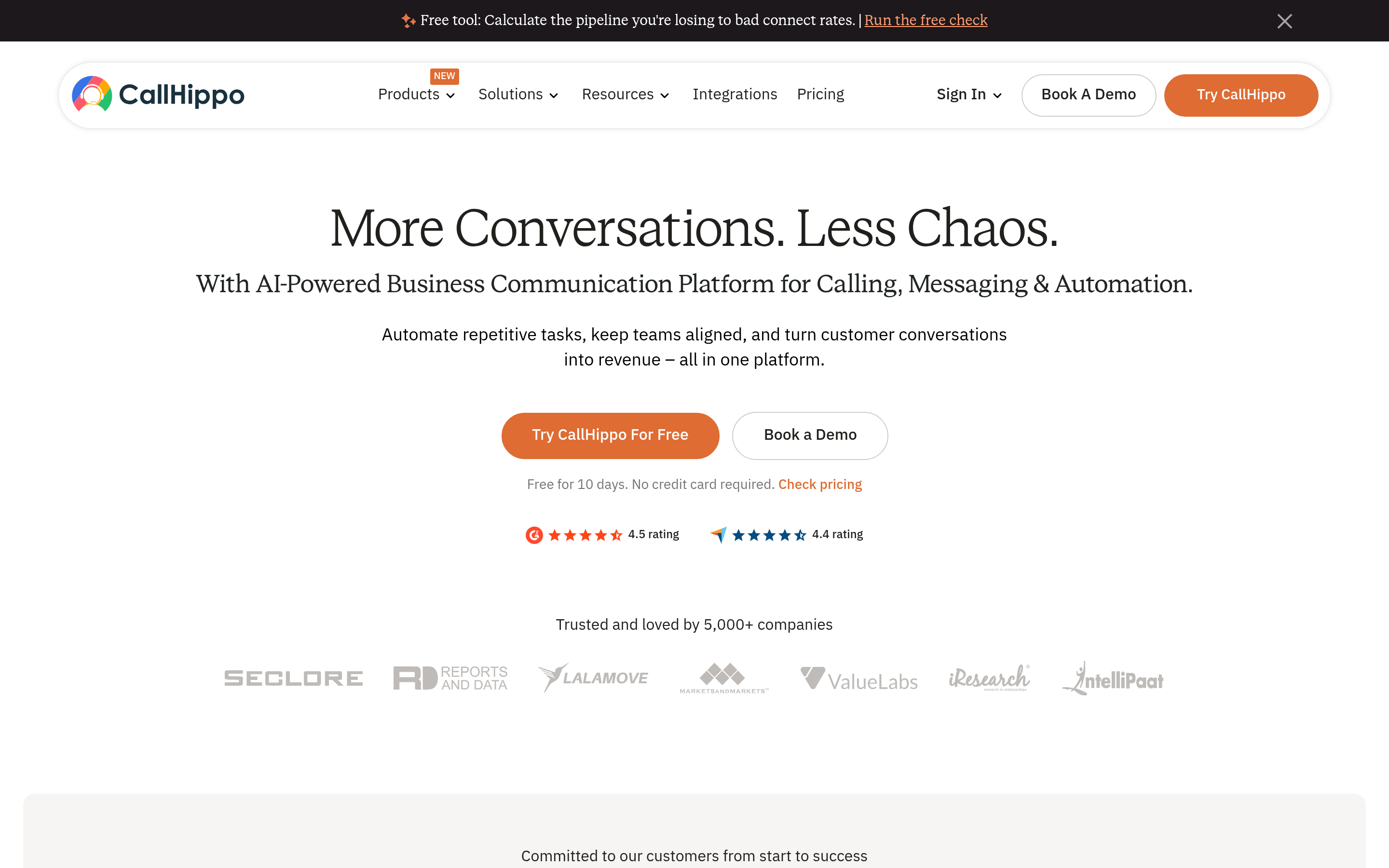Click the CallHippo wordmark text
The width and height of the screenshot is (1389, 868).
coord(181,95)
